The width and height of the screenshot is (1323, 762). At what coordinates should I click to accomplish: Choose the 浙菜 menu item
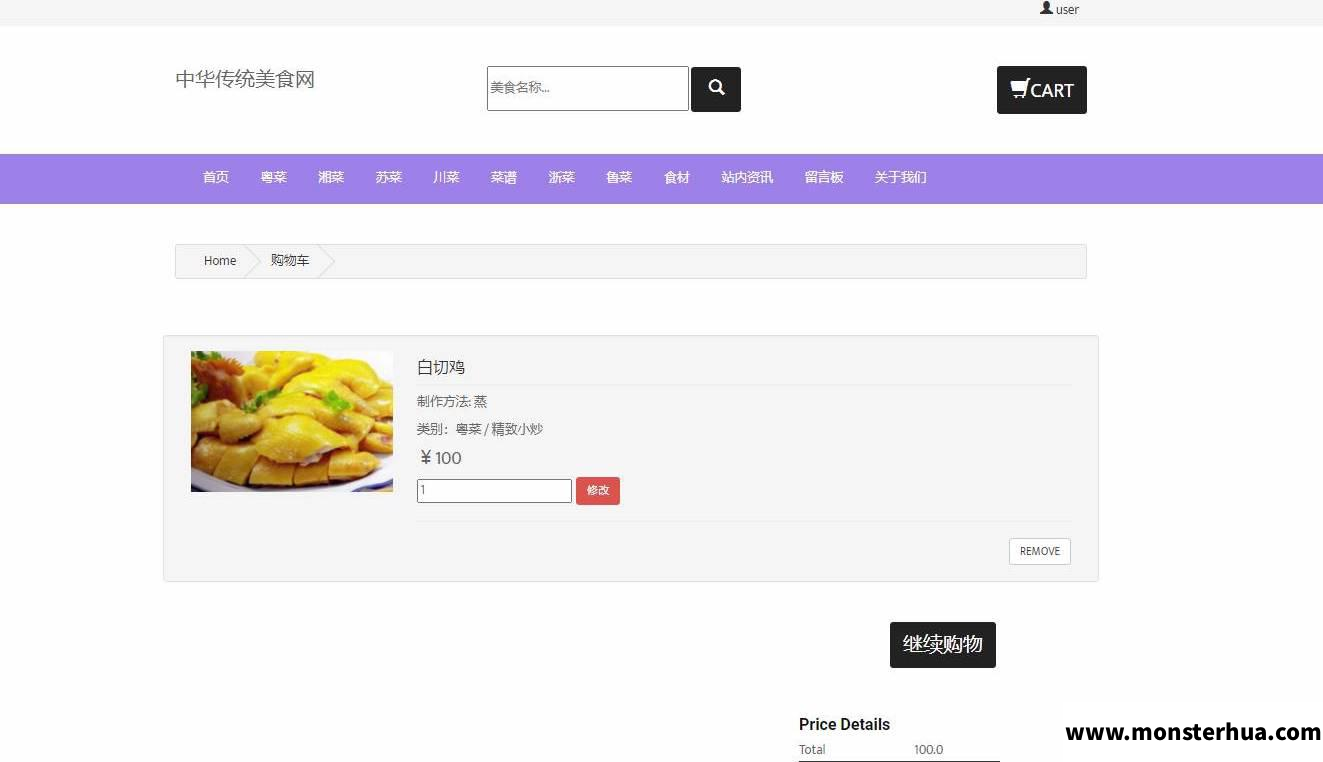562,177
